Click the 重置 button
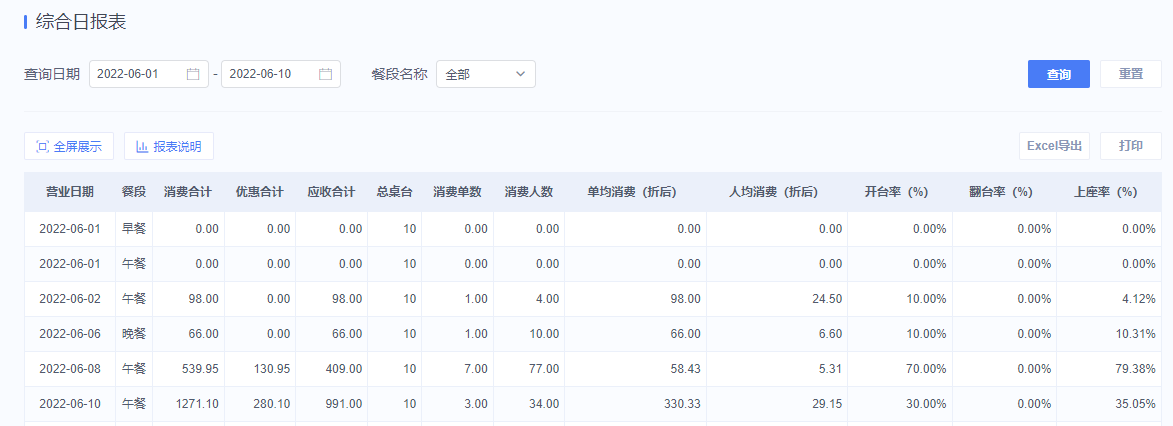The height and width of the screenshot is (426, 1173). [x=1130, y=74]
